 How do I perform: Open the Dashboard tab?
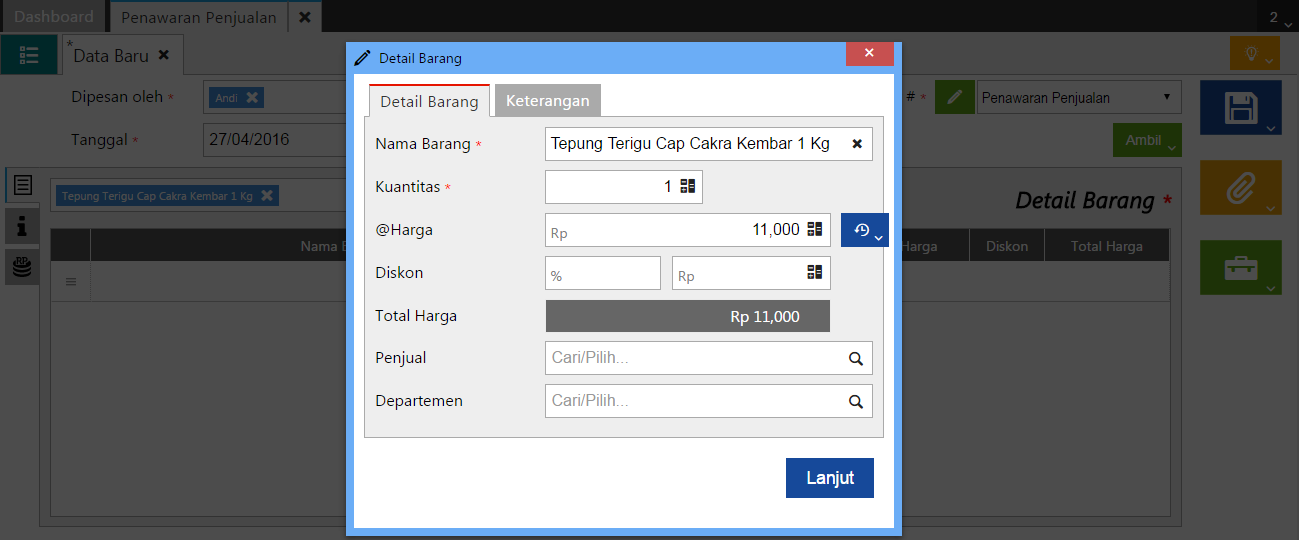(54, 17)
